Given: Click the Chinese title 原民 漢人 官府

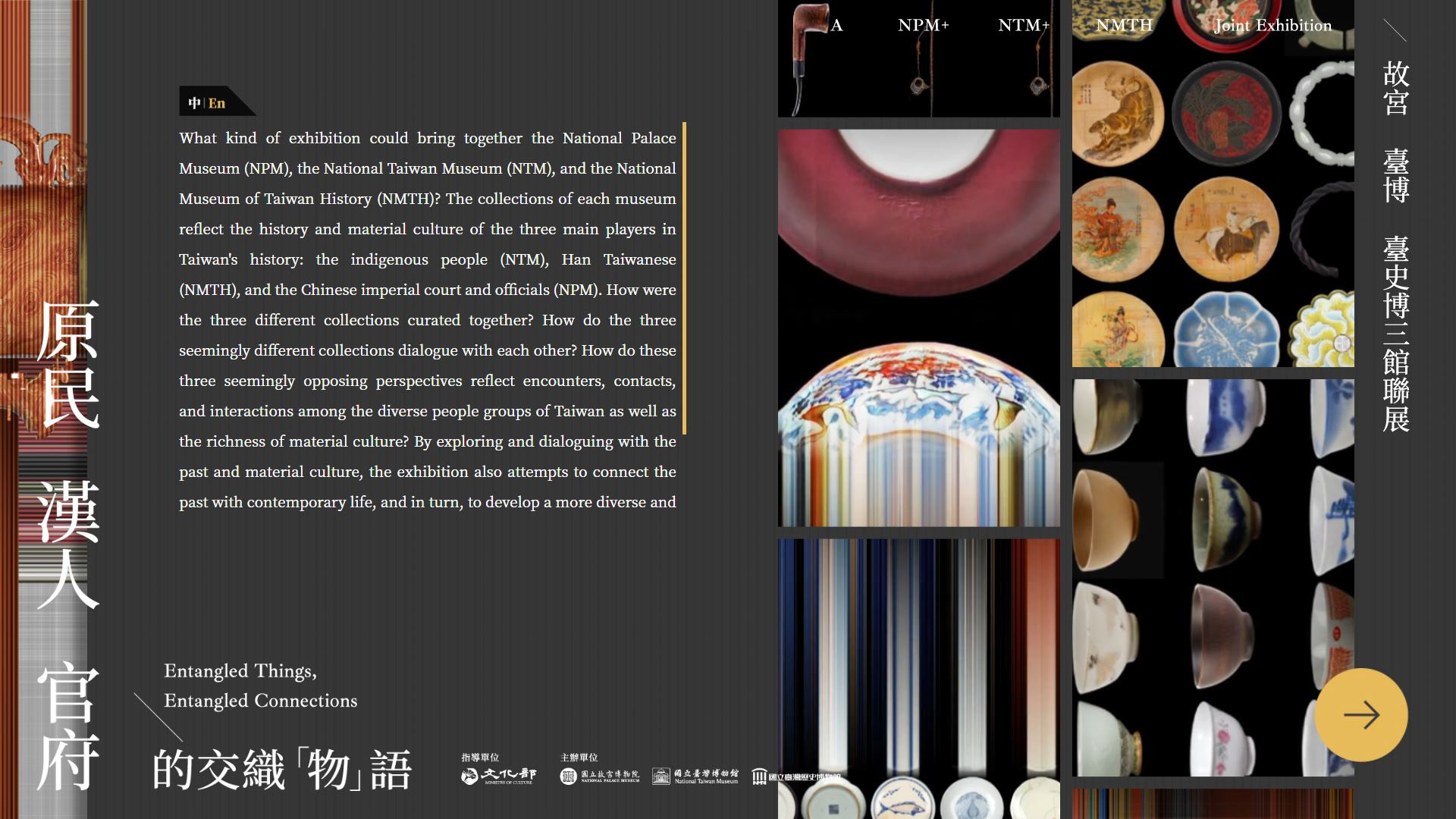Looking at the screenshot, I should [x=68, y=546].
